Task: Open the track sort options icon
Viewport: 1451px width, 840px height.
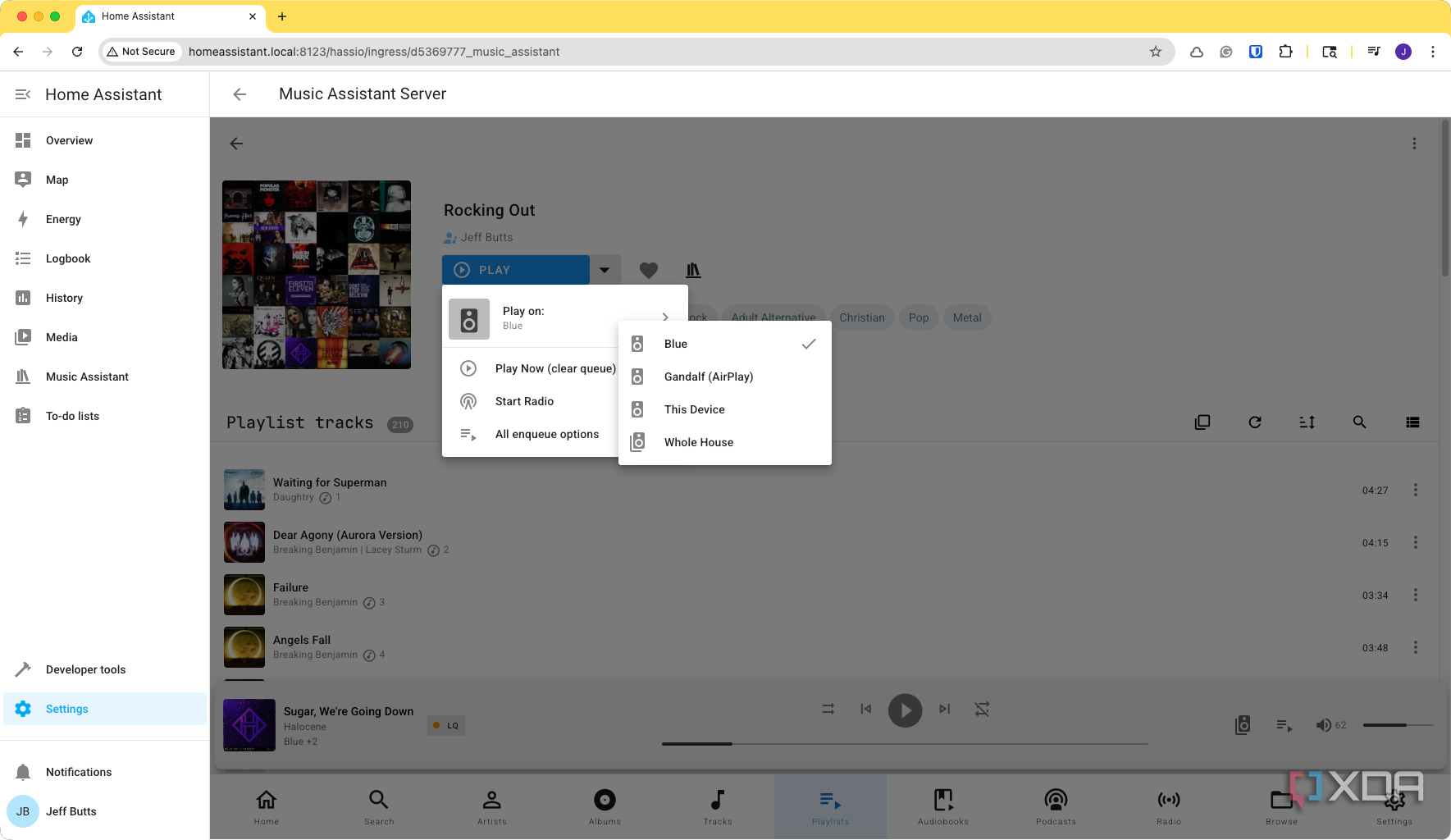Action: 1307,422
